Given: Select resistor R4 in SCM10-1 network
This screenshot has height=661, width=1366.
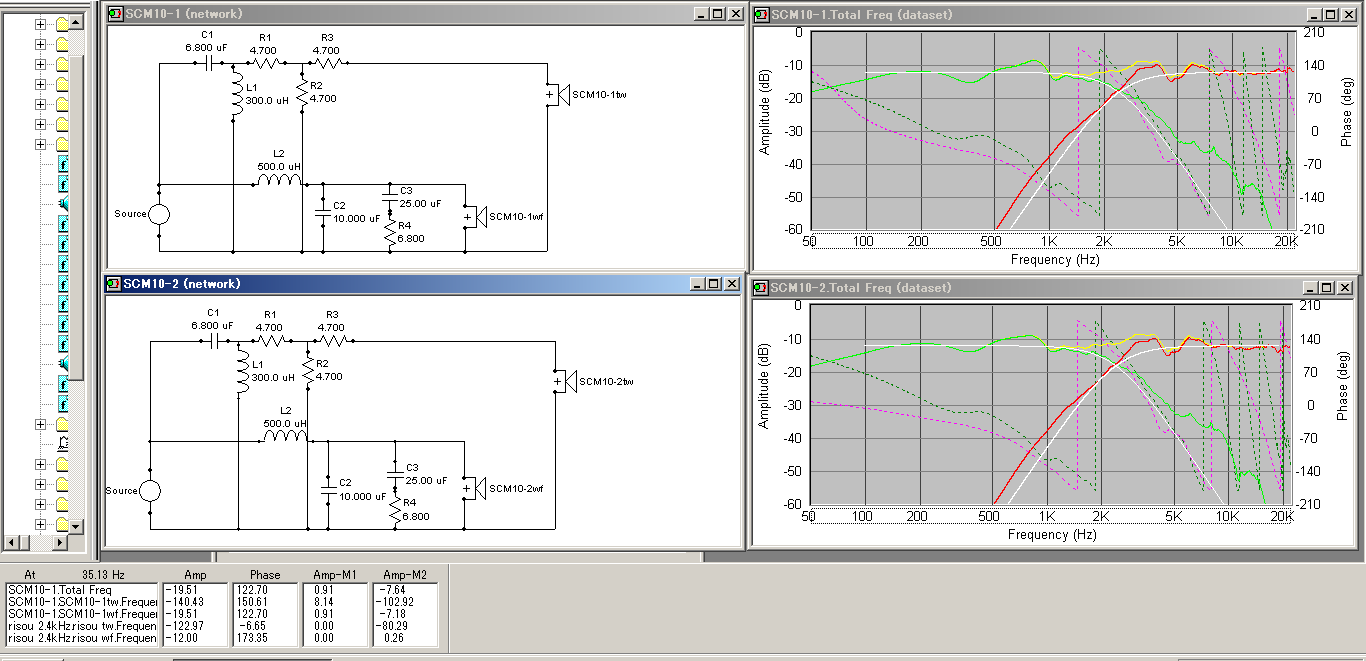Looking at the screenshot, I should click(391, 233).
